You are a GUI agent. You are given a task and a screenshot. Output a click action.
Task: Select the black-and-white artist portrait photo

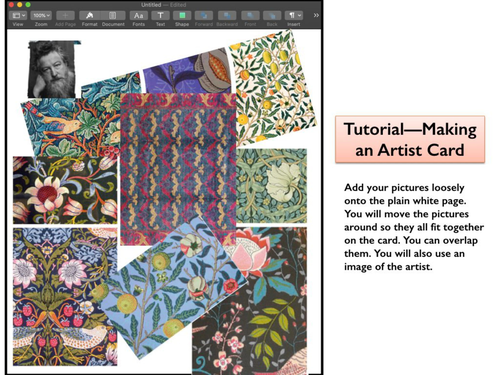point(52,69)
